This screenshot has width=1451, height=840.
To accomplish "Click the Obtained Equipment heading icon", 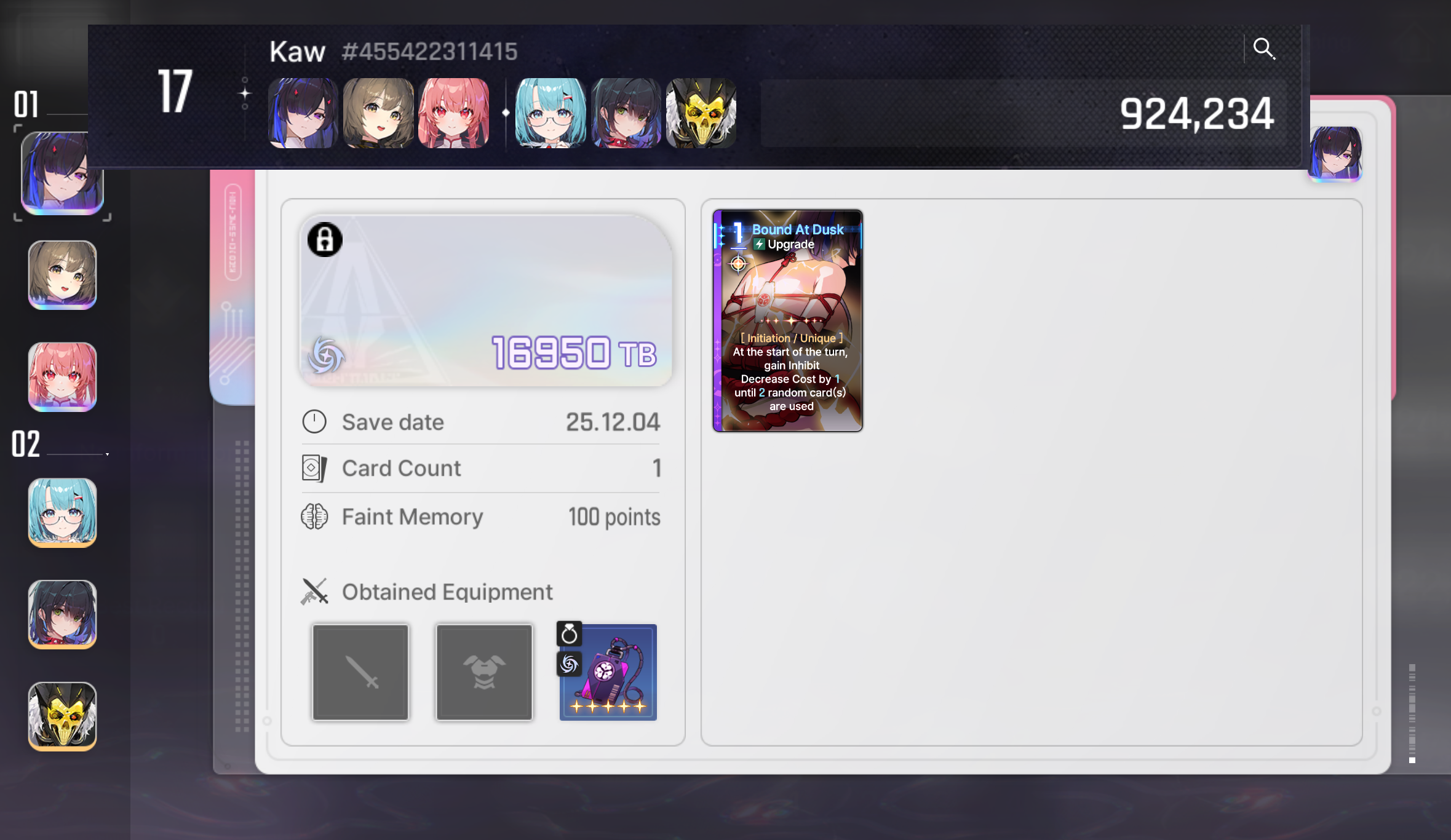I will coord(314,592).
